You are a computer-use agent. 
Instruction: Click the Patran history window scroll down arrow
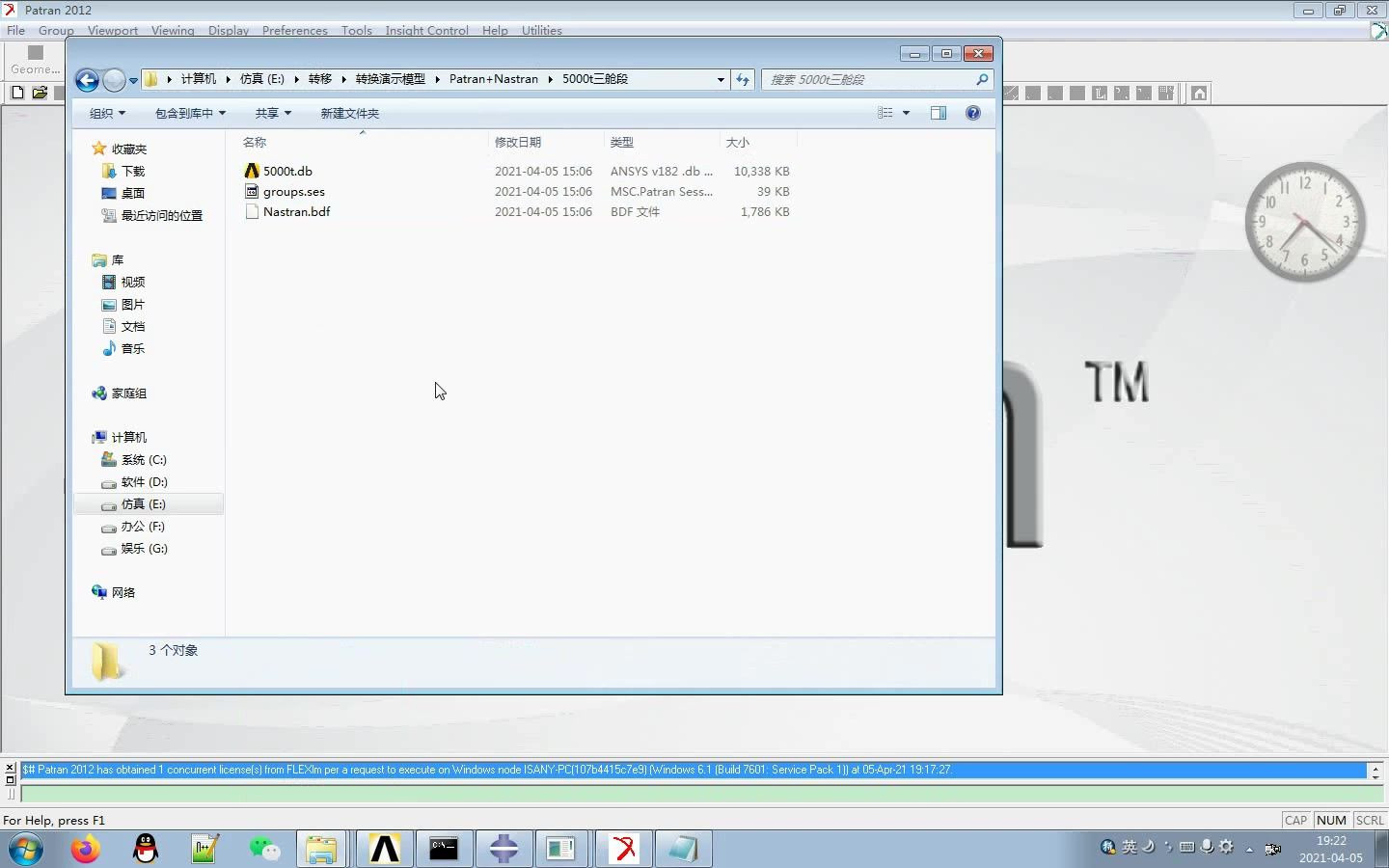1375,774
